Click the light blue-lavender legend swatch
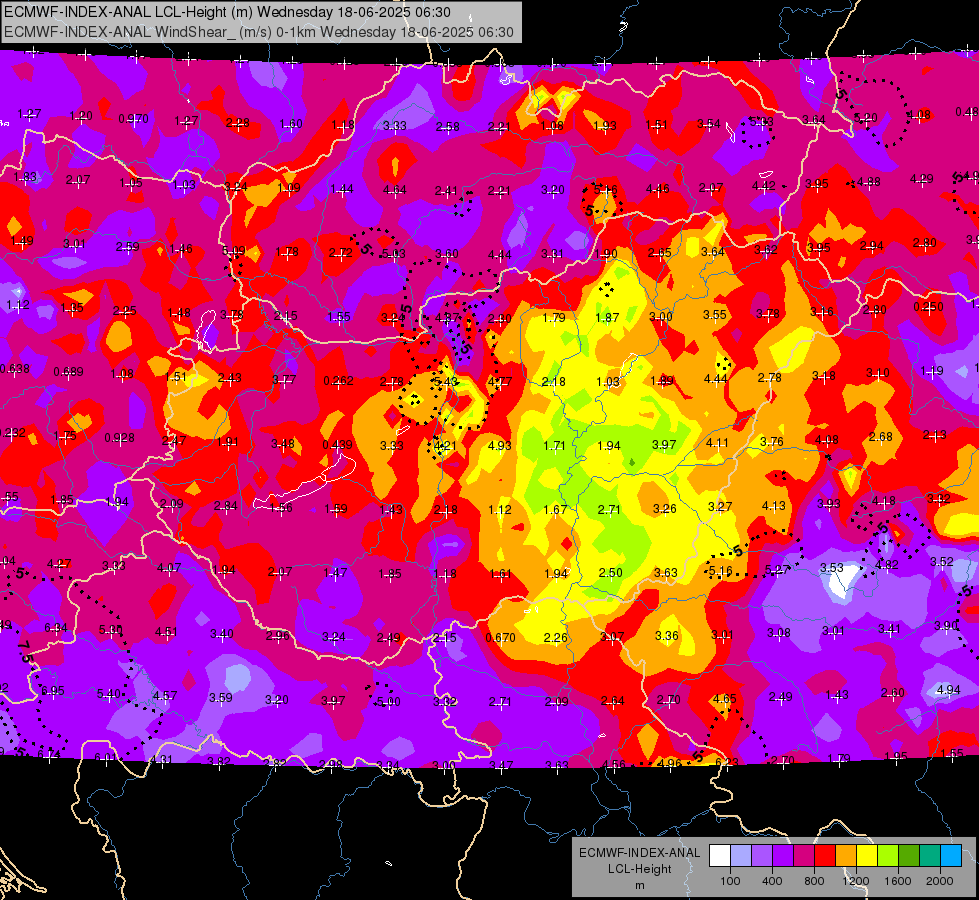 741,856
